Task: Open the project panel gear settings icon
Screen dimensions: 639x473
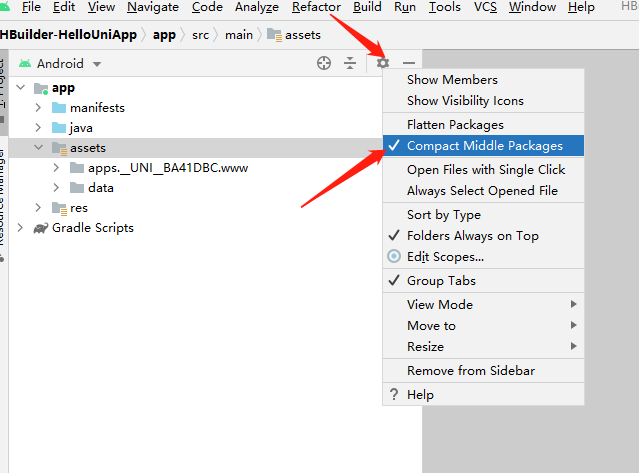Action: pyautogui.click(x=383, y=63)
